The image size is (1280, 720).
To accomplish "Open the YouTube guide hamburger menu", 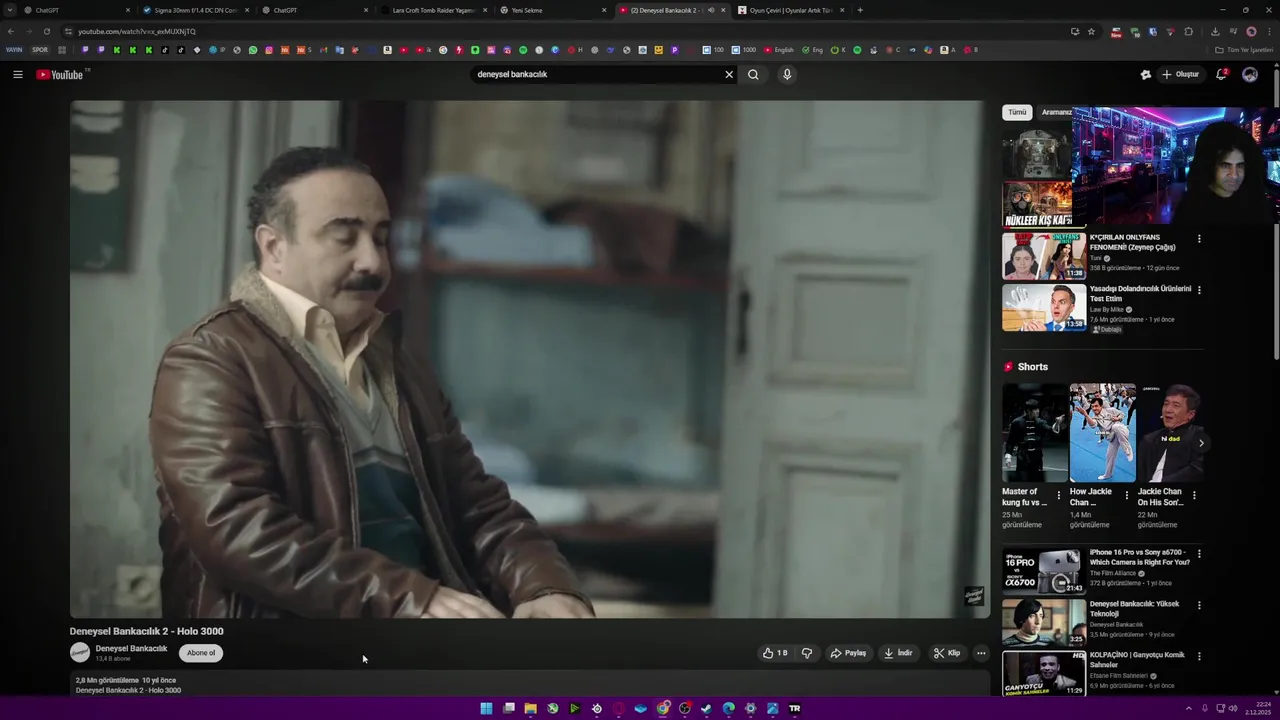I will pyautogui.click(x=17, y=74).
